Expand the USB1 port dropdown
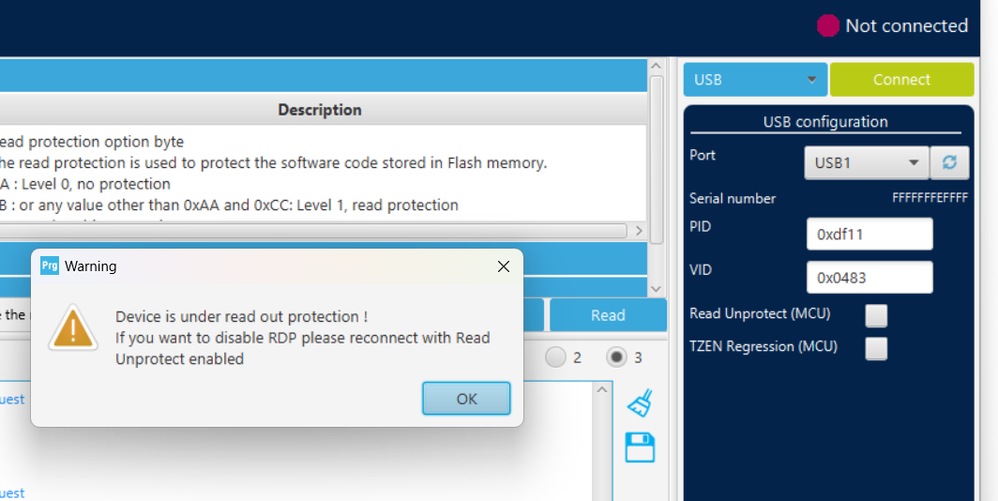This screenshot has width=998, height=501. [x=866, y=162]
